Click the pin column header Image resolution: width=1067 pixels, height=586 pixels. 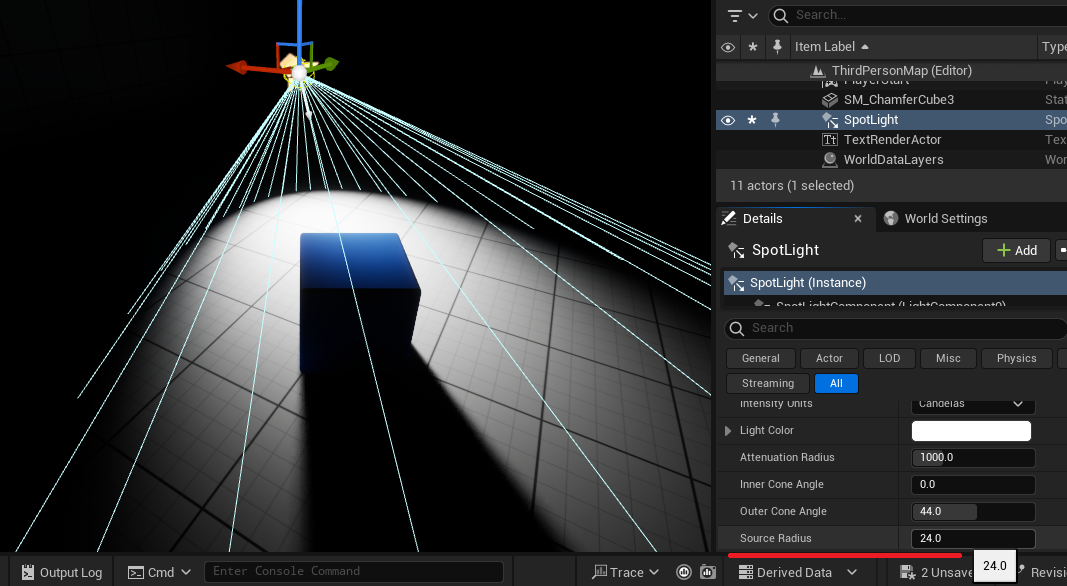click(776, 46)
